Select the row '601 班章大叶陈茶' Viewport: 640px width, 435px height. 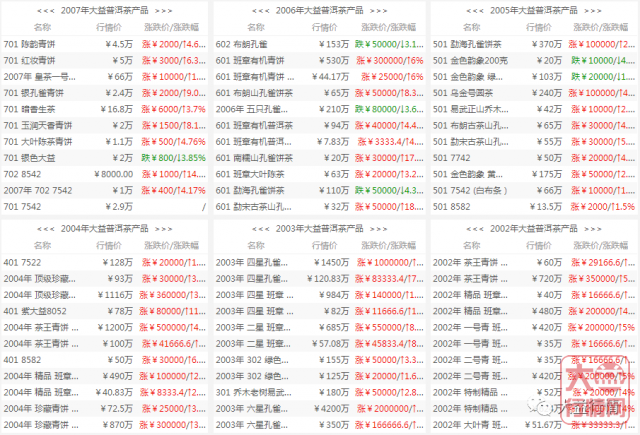[319, 174]
